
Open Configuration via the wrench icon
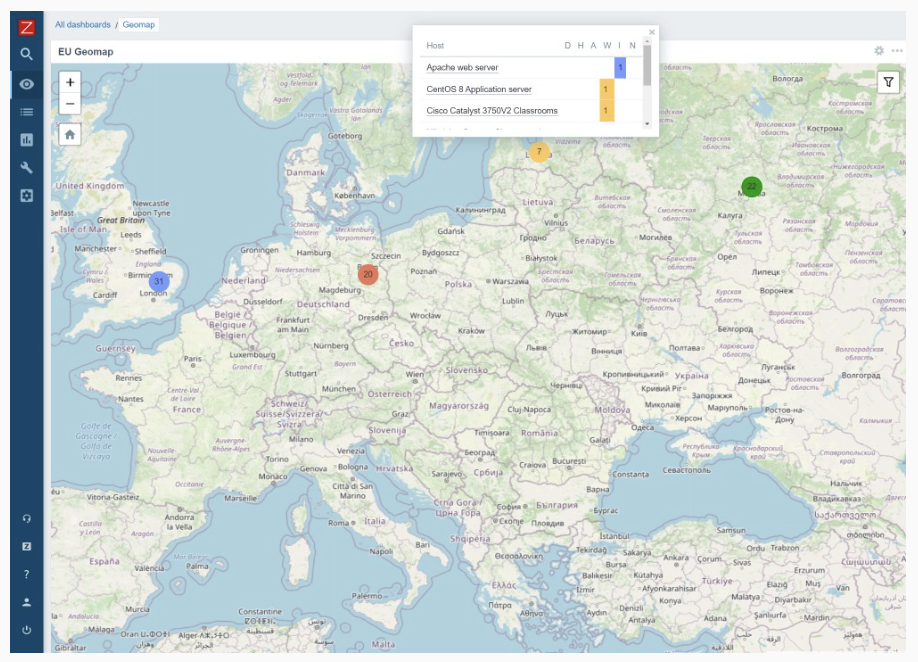(x=27, y=168)
